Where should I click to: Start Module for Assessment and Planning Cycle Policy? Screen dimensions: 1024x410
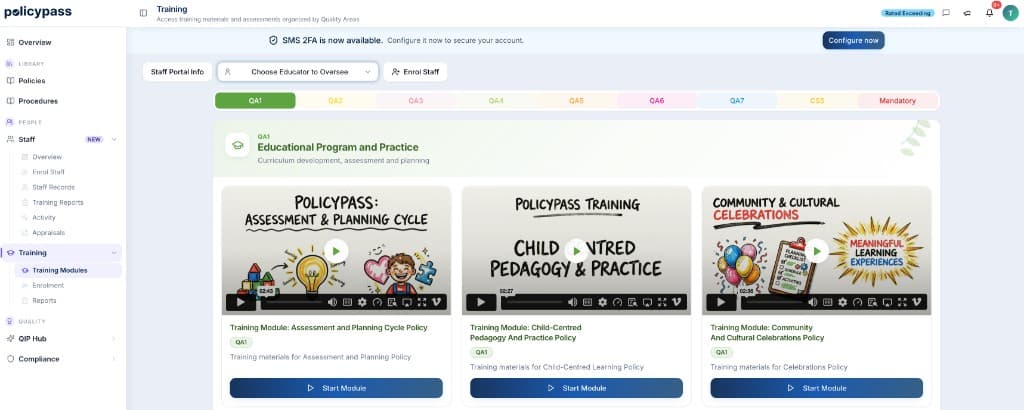336,388
